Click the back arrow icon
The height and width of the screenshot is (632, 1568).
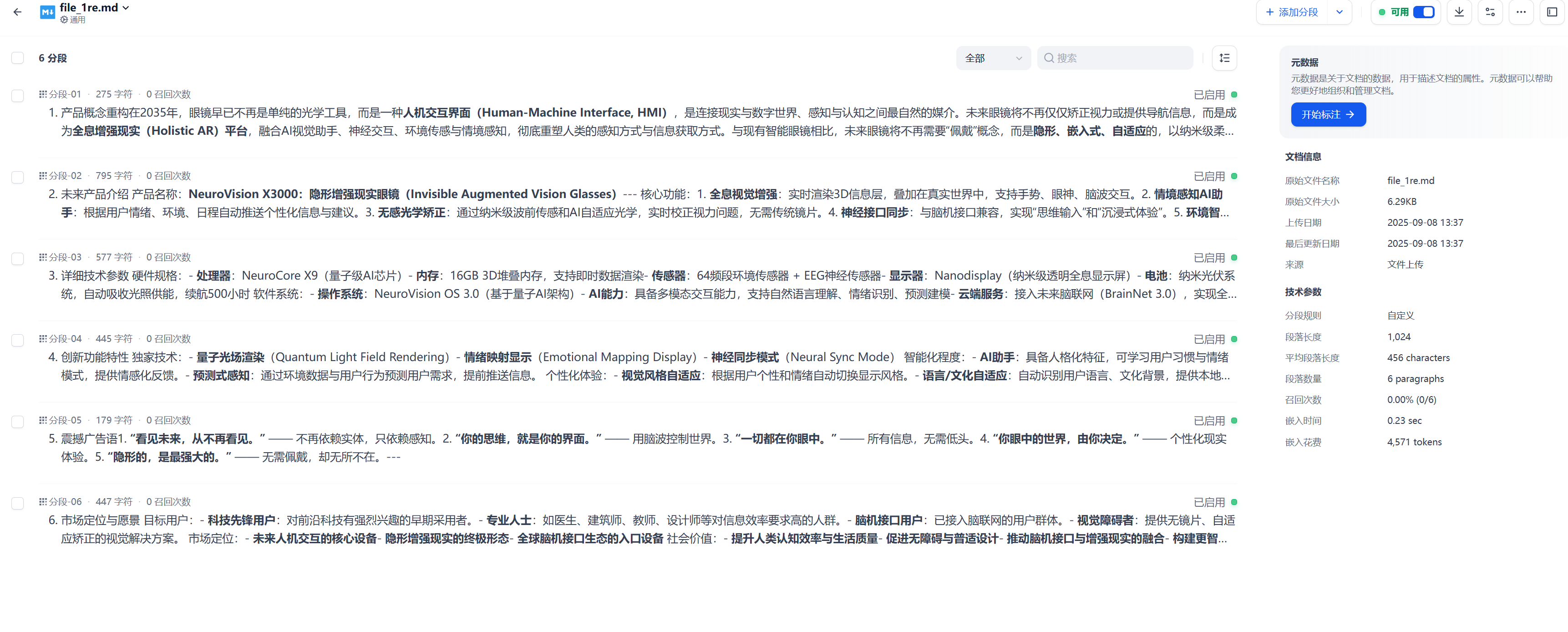(18, 12)
